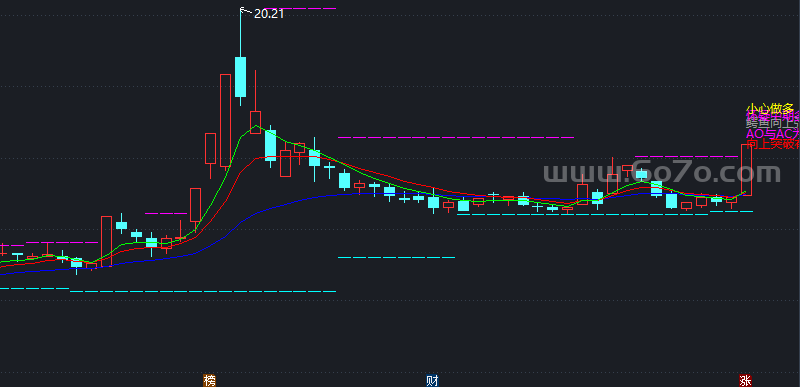Select the 20.21 peak price label

[269, 14]
